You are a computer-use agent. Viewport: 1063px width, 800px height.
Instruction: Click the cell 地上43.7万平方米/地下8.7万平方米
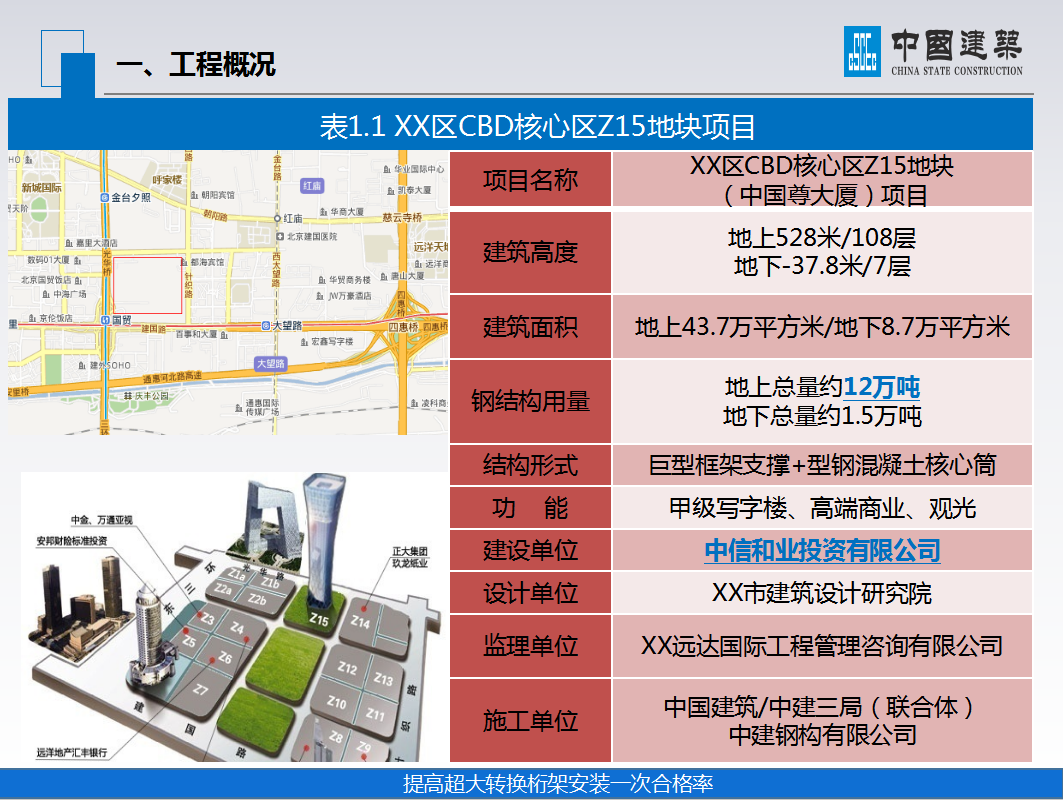pos(822,327)
